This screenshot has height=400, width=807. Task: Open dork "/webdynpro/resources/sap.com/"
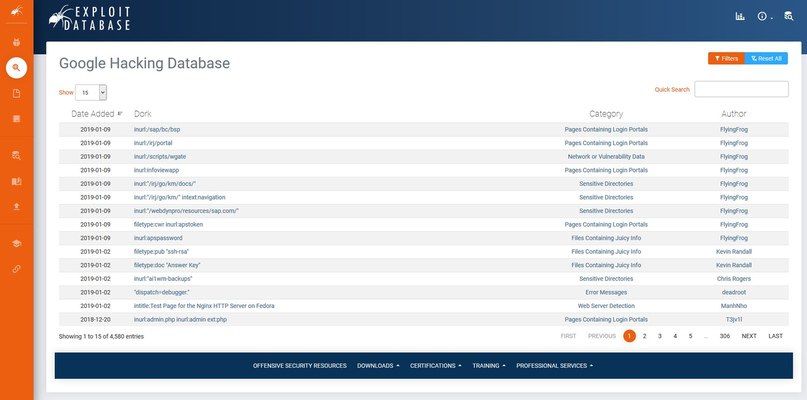tap(186, 211)
